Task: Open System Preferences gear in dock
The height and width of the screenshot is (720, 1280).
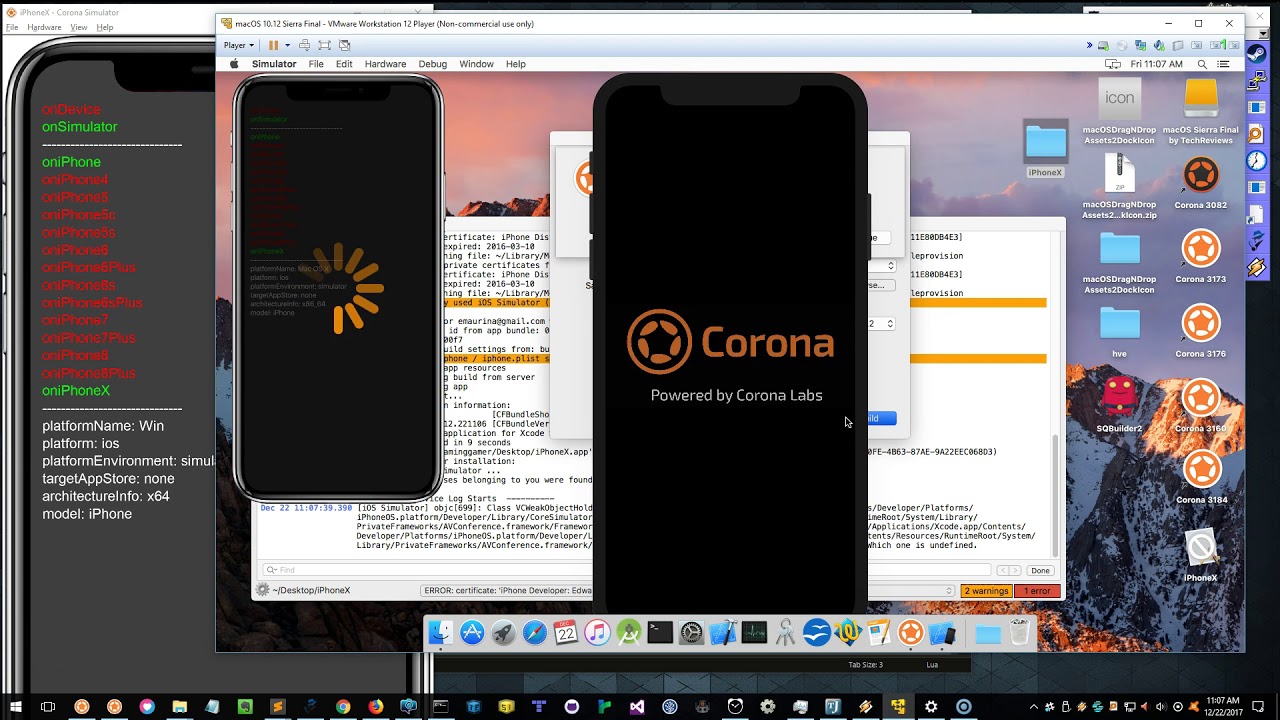Action: click(691, 632)
